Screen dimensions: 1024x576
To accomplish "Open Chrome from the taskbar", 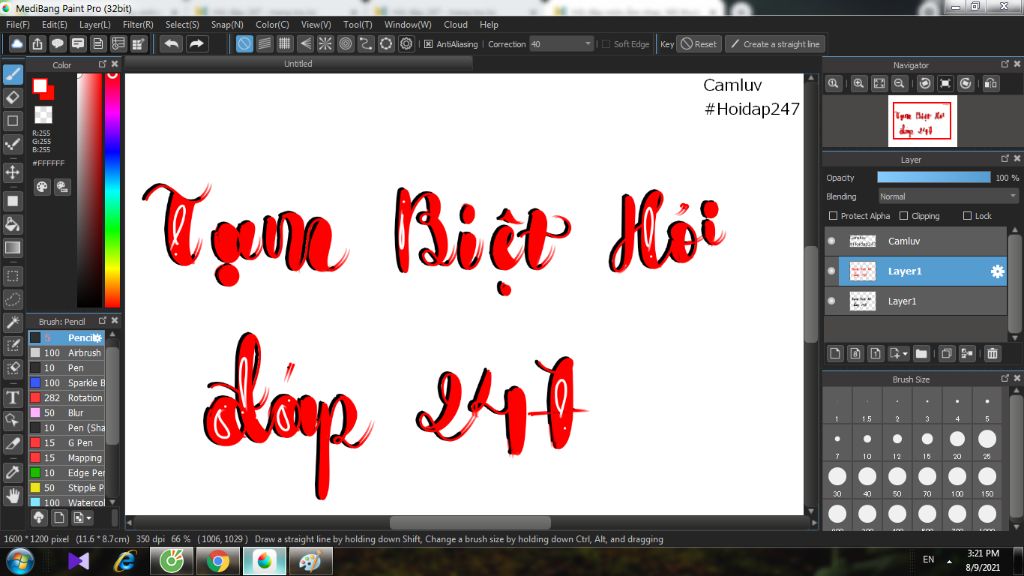I will (218, 562).
